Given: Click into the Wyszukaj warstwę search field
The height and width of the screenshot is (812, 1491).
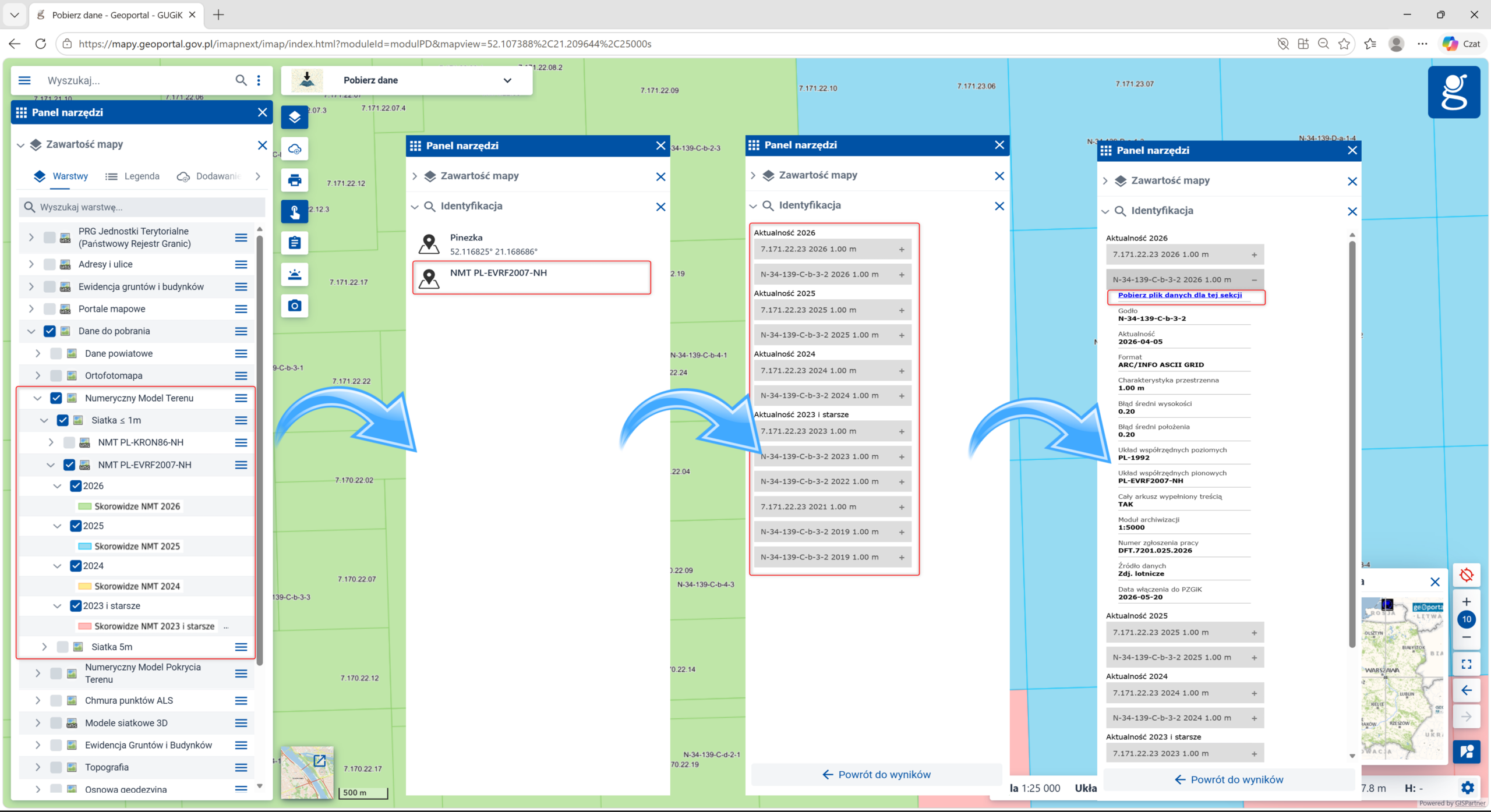Looking at the screenshot, I should [142, 207].
